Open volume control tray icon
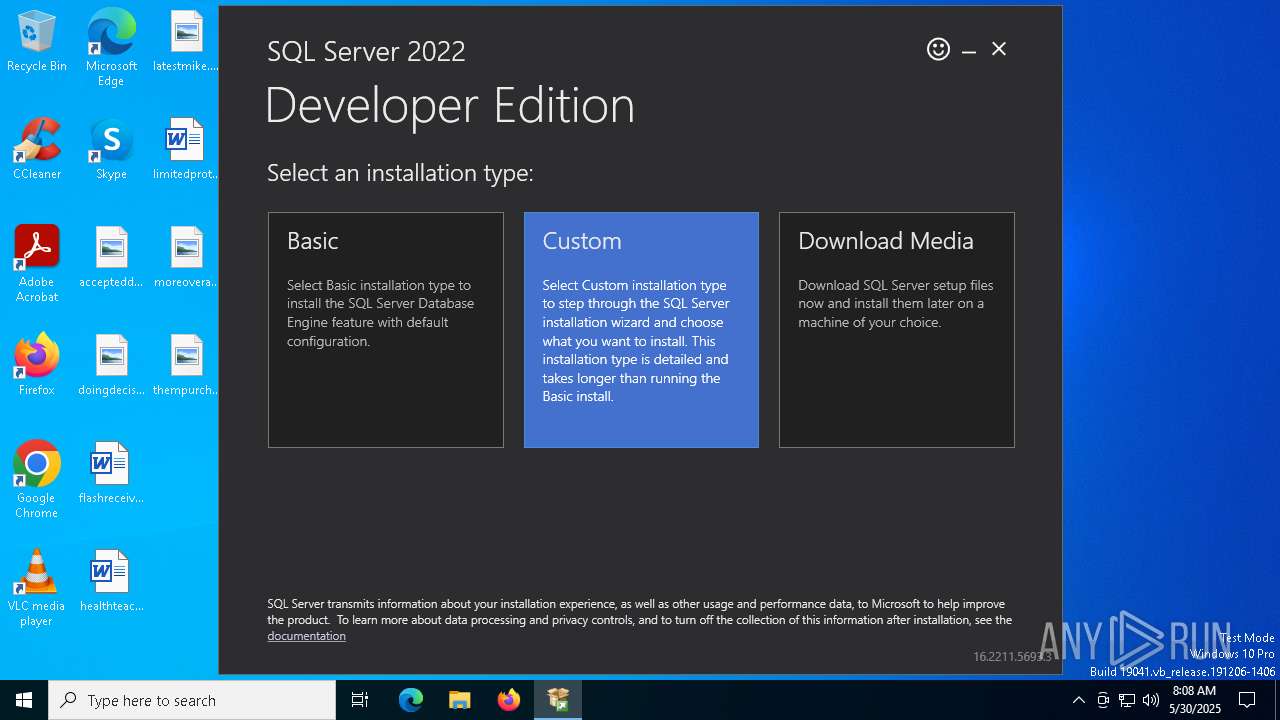The width and height of the screenshot is (1280, 720). 1151,700
